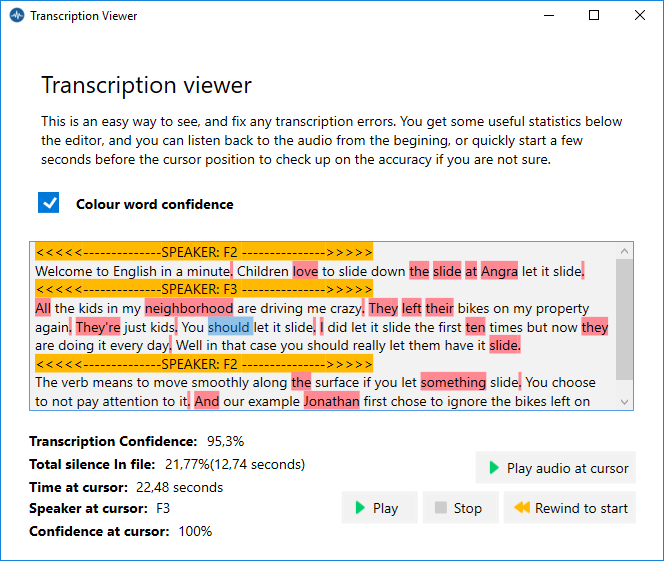Click the red-highlighted word 'neighborhood'
Viewport: 664px width, 561px height.
point(189,308)
